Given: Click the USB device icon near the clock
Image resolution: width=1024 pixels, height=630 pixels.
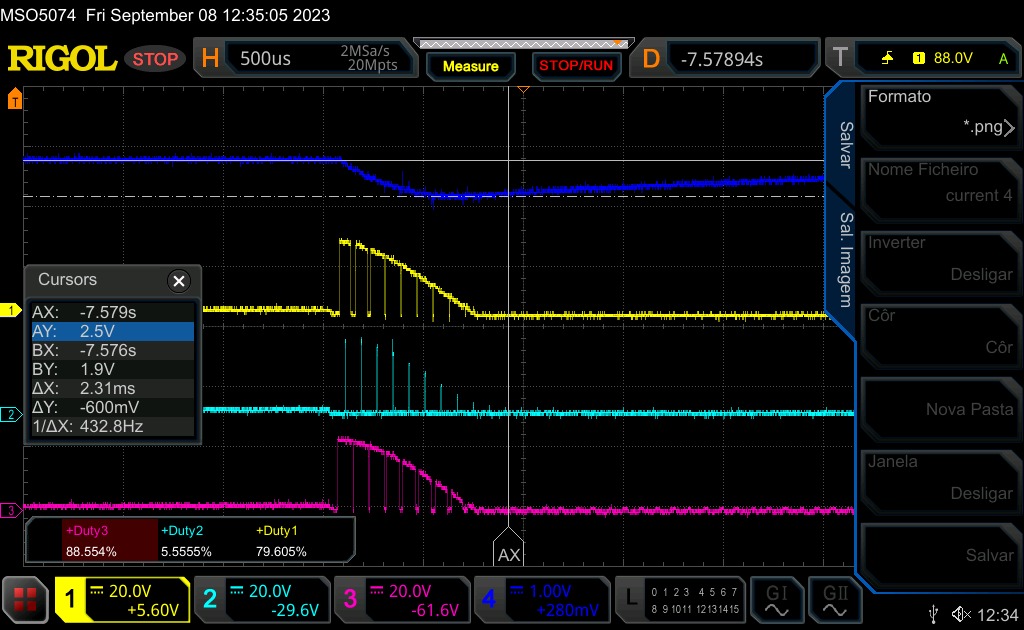Looking at the screenshot, I should click(x=934, y=611).
